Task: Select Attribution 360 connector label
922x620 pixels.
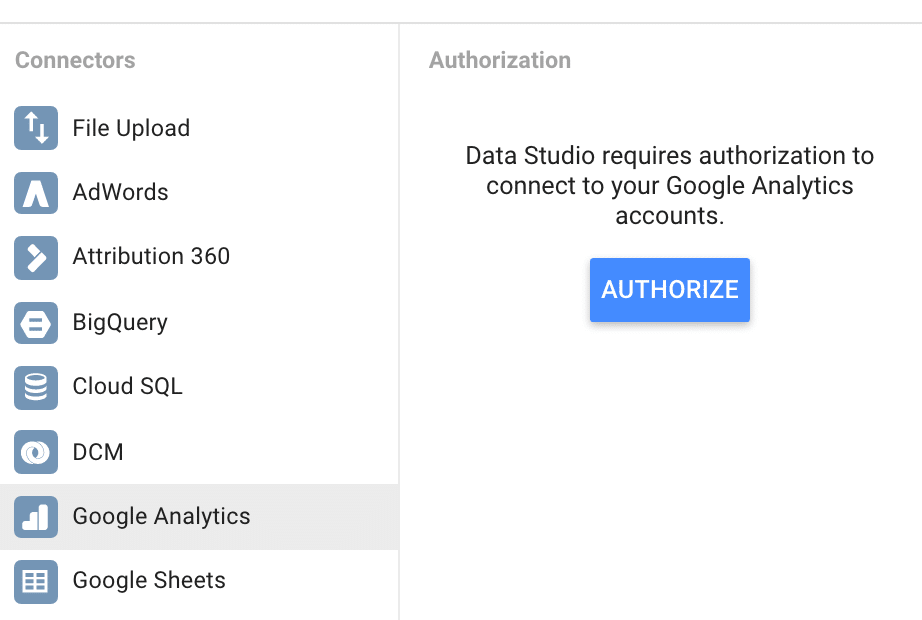Action: click(151, 256)
